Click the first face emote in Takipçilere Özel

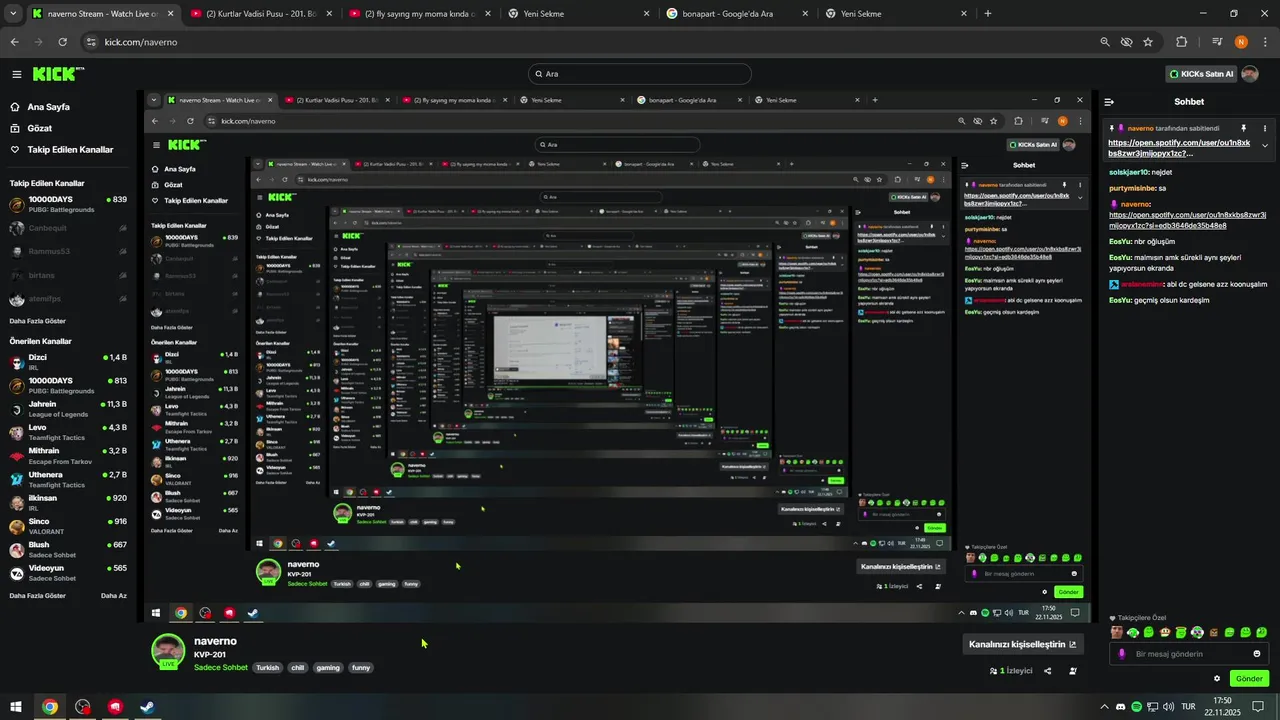pos(1117,632)
